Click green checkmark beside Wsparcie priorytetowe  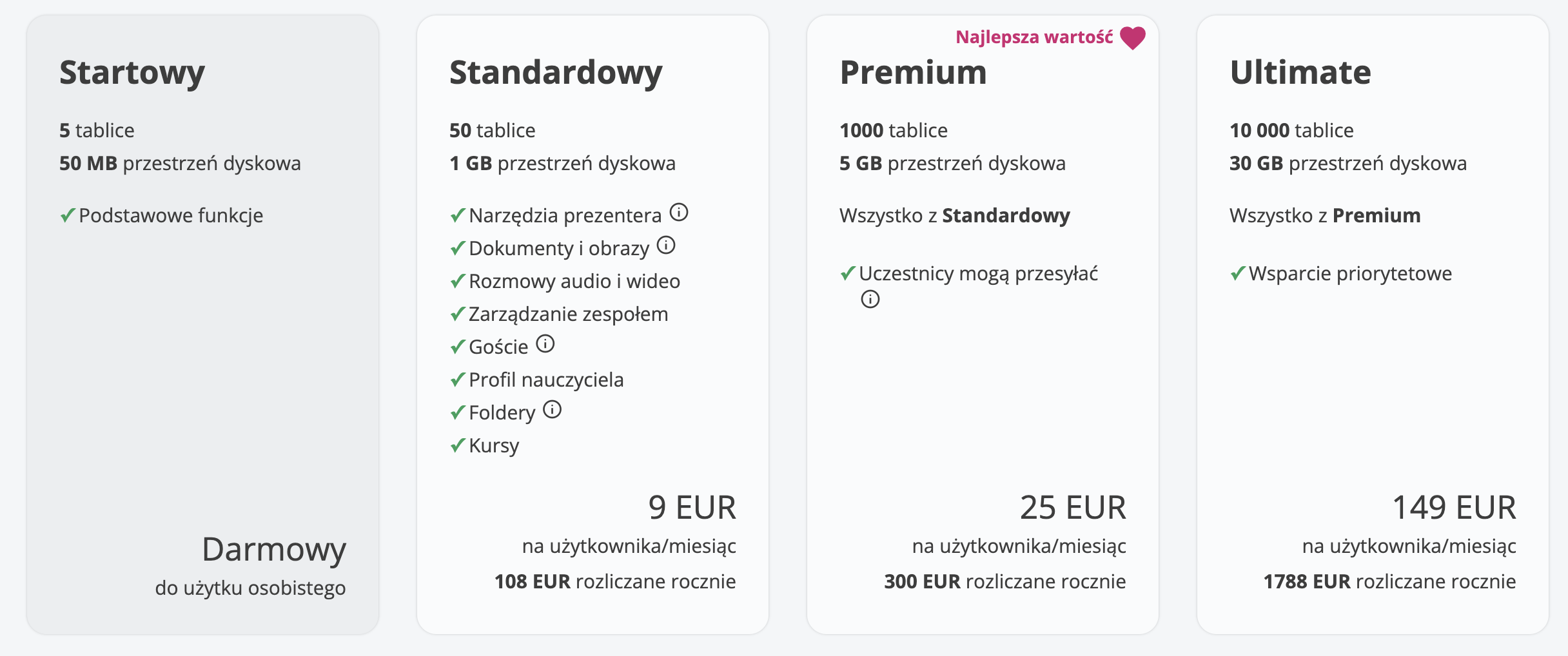click(x=1238, y=273)
